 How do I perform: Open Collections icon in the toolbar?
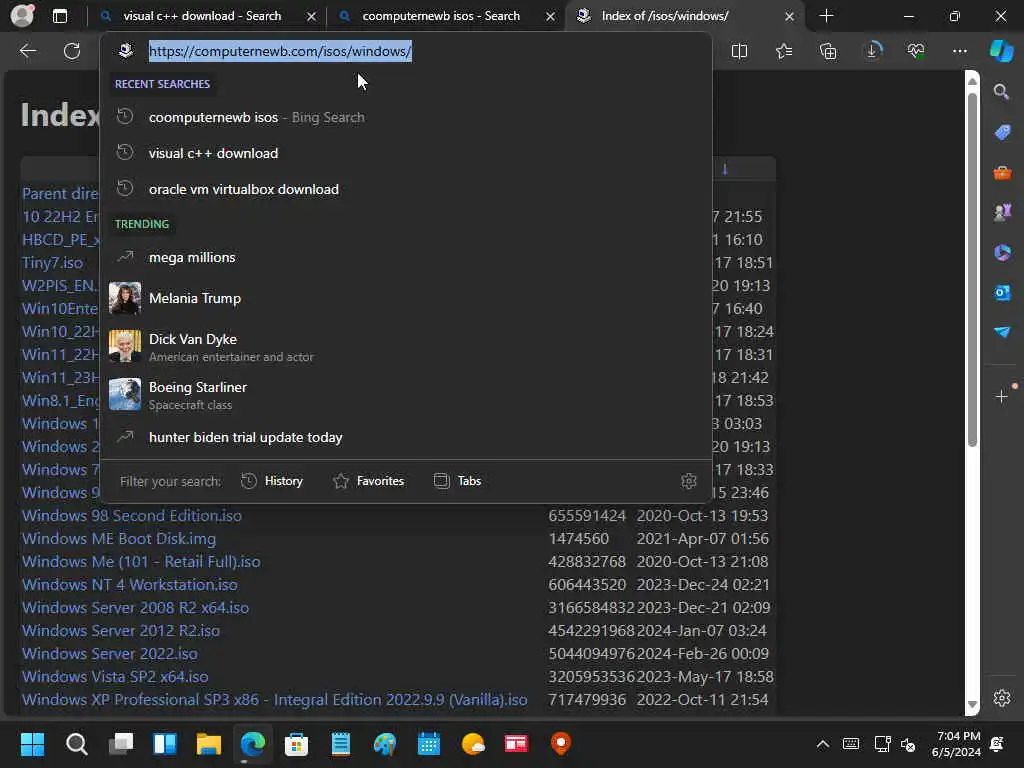click(828, 51)
